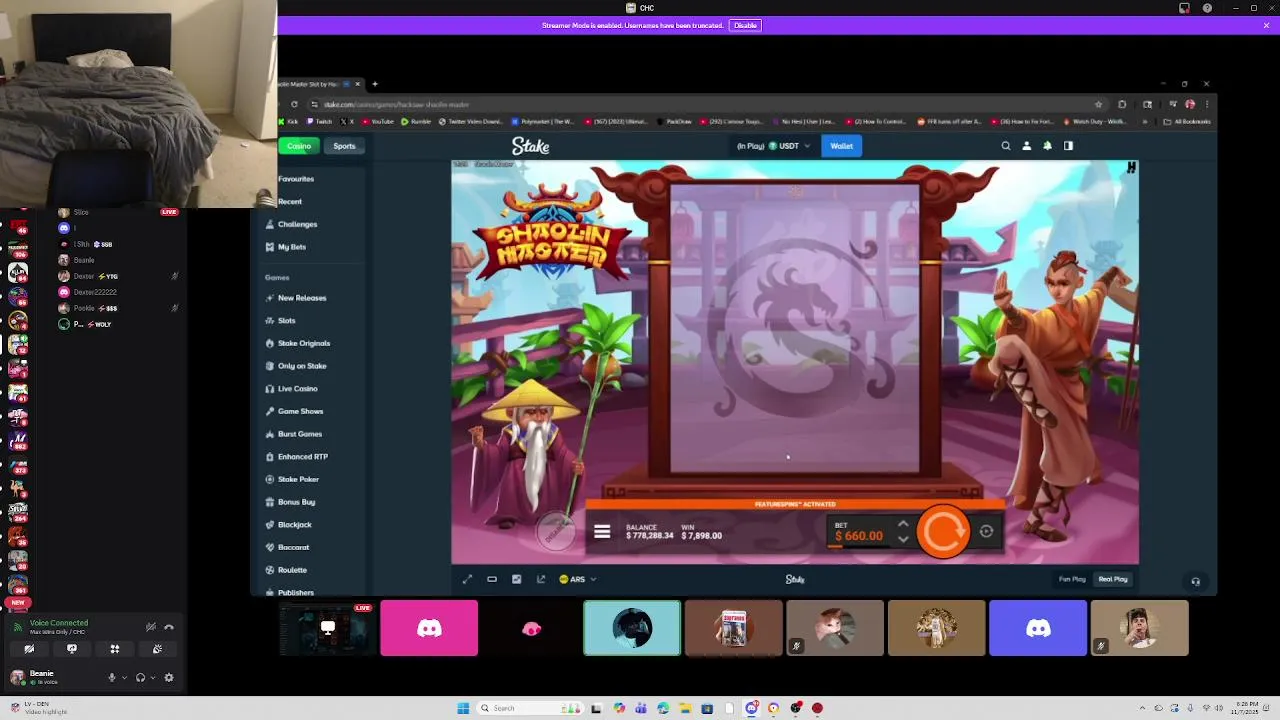Reload the browser page
Viewport: 1280px width, 720px height.
pos(294,104)
